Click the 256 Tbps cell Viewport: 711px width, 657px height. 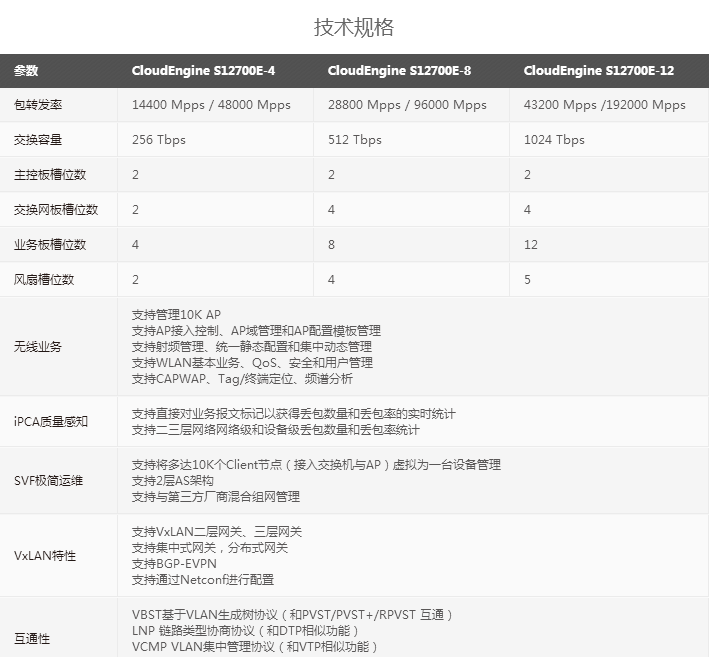click(159, 140)
